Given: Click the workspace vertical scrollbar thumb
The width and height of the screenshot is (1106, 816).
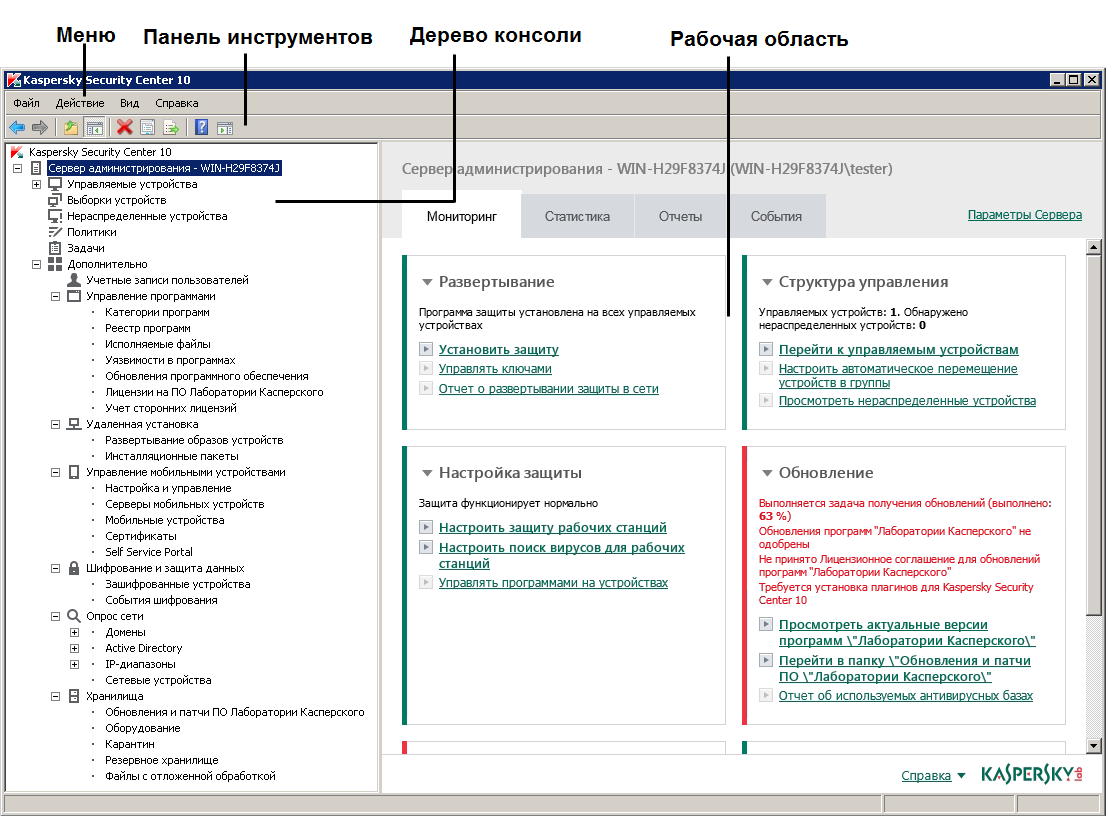Looking at the screenshot, I should tap(1093, 435).
